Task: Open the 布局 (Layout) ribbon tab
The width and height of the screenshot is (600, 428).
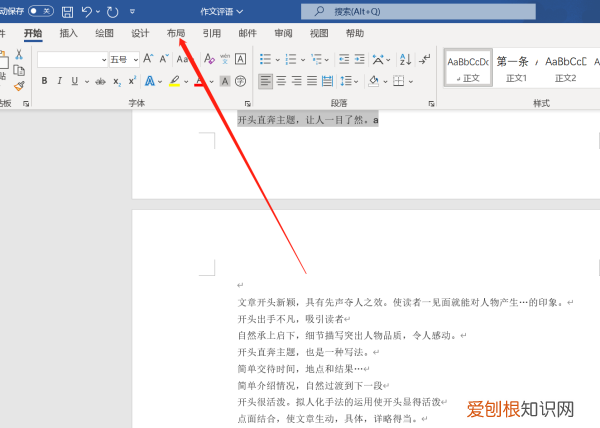Action: (176, 33)
